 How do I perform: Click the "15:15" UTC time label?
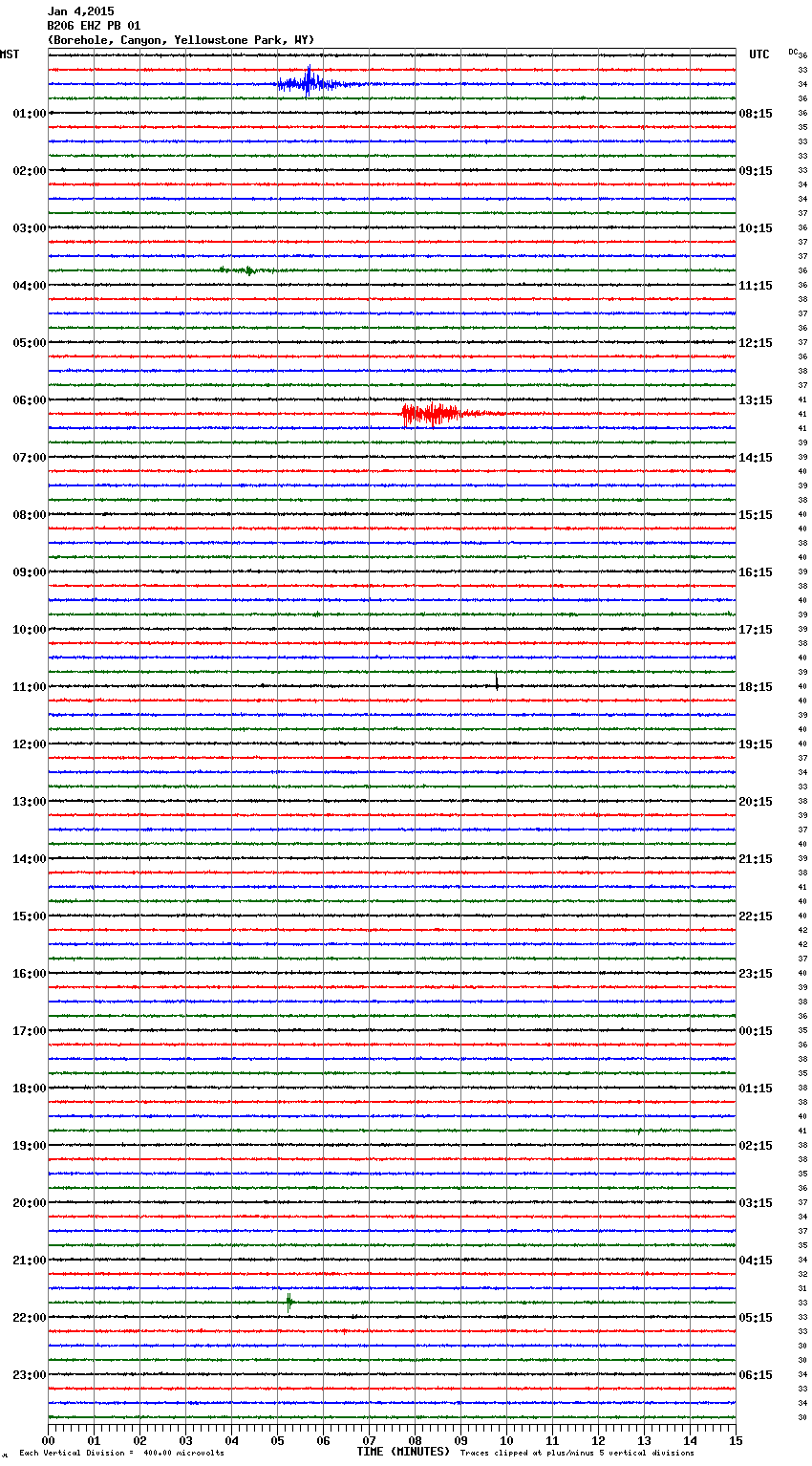756,515
